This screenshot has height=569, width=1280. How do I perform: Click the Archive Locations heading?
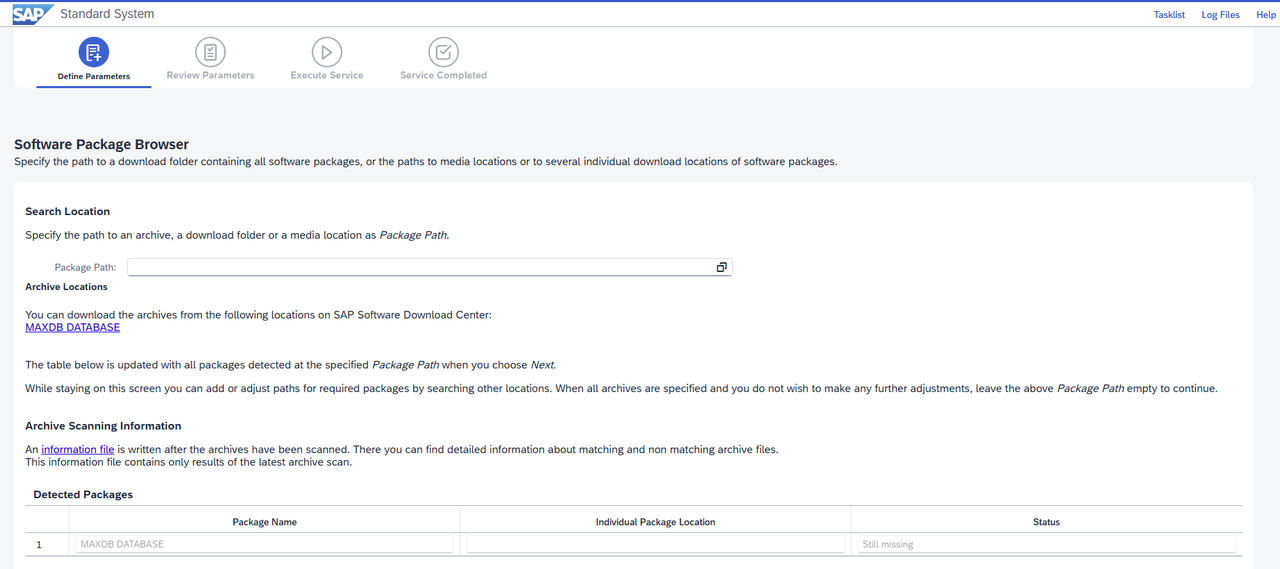pos(66,287)
